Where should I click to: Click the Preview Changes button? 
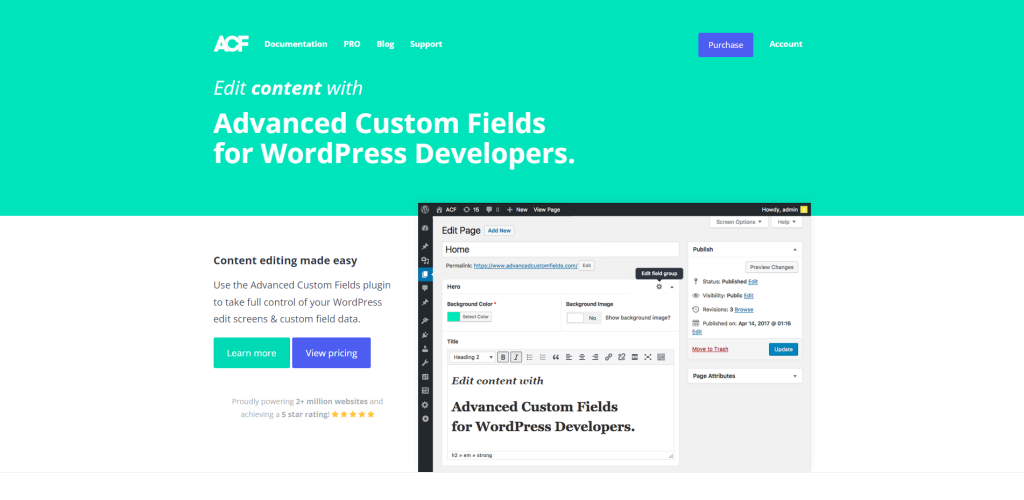(x=771, y=267)
